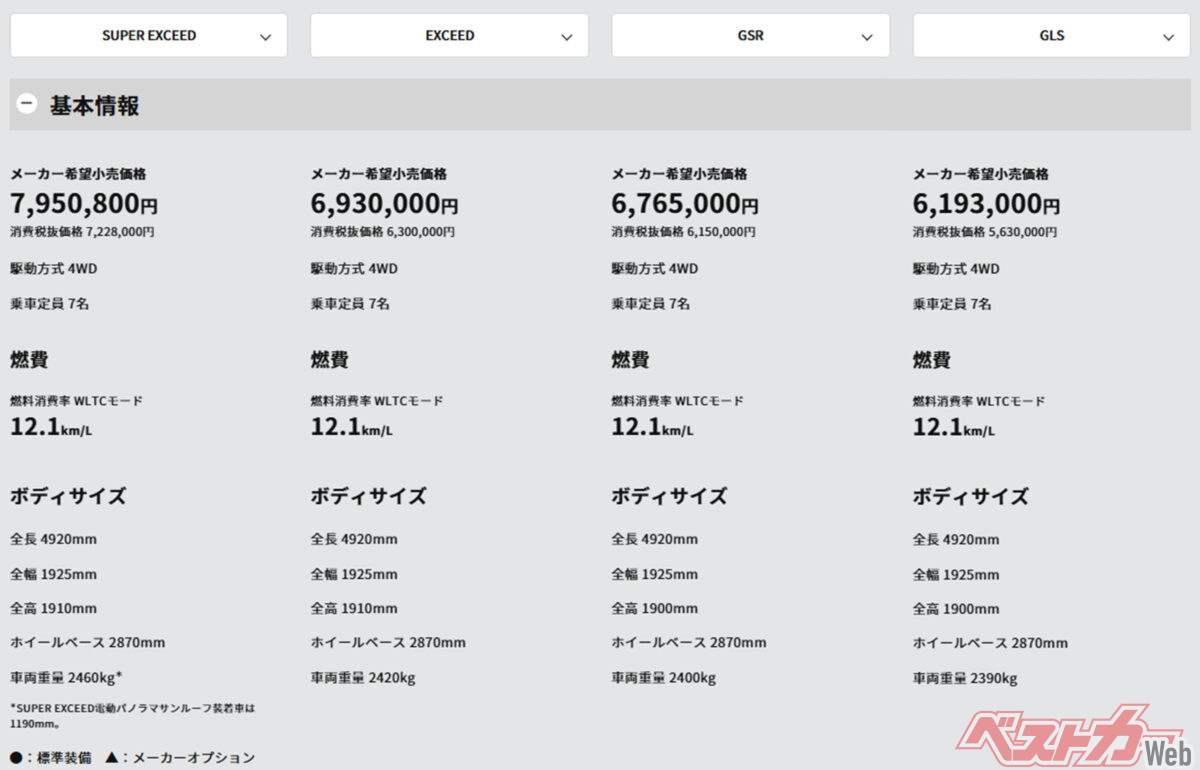Click the 基本情報 section heading
Image resolution: width=1200 pixels, height=770 pixels.
point(95,105)
